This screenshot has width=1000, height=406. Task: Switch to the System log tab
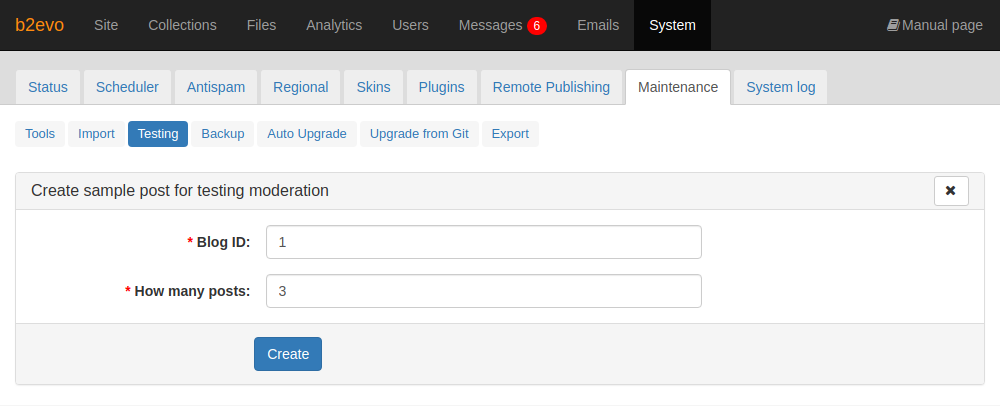click(x=781, y=87)
